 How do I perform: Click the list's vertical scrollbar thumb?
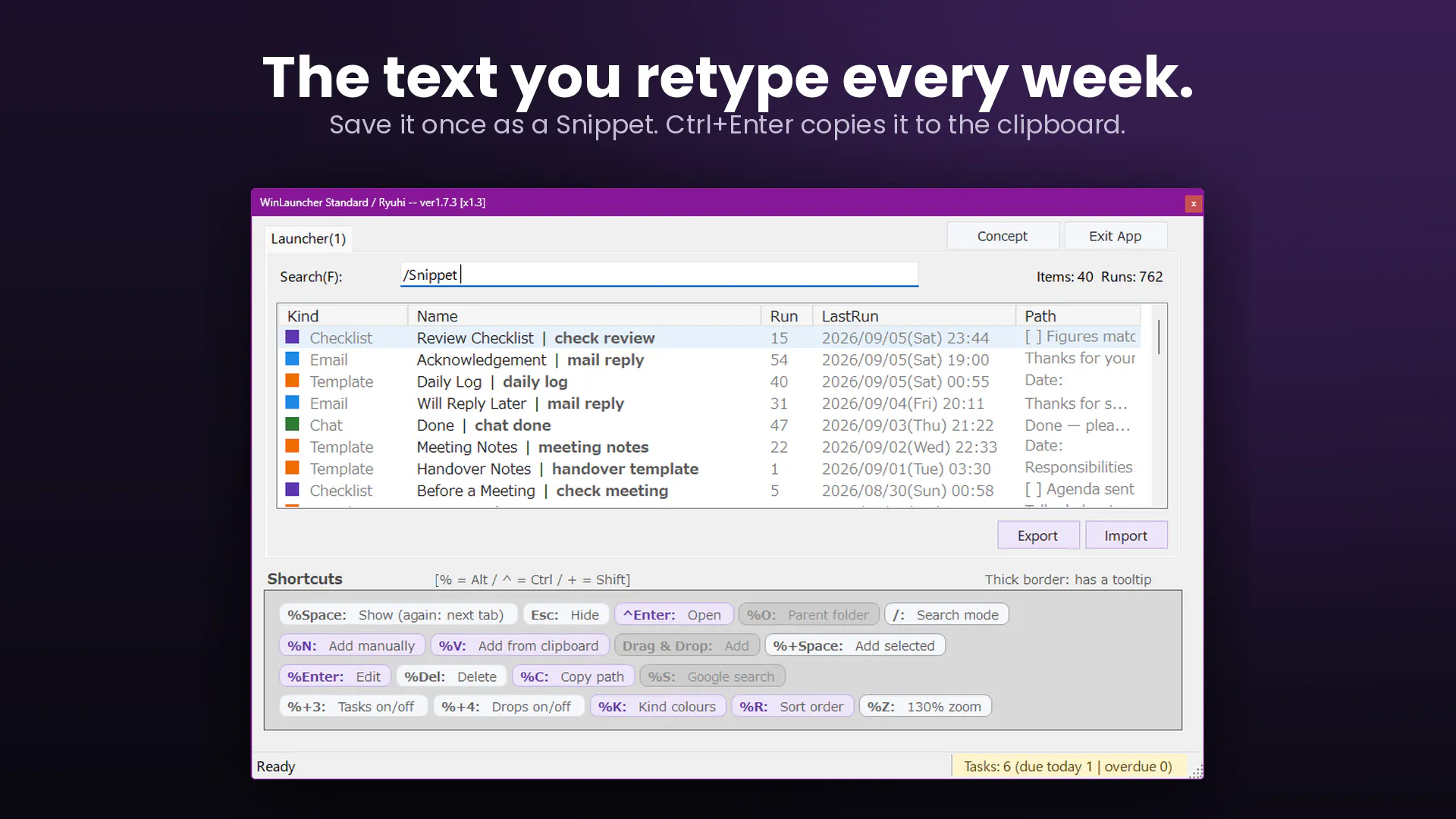1159,337
